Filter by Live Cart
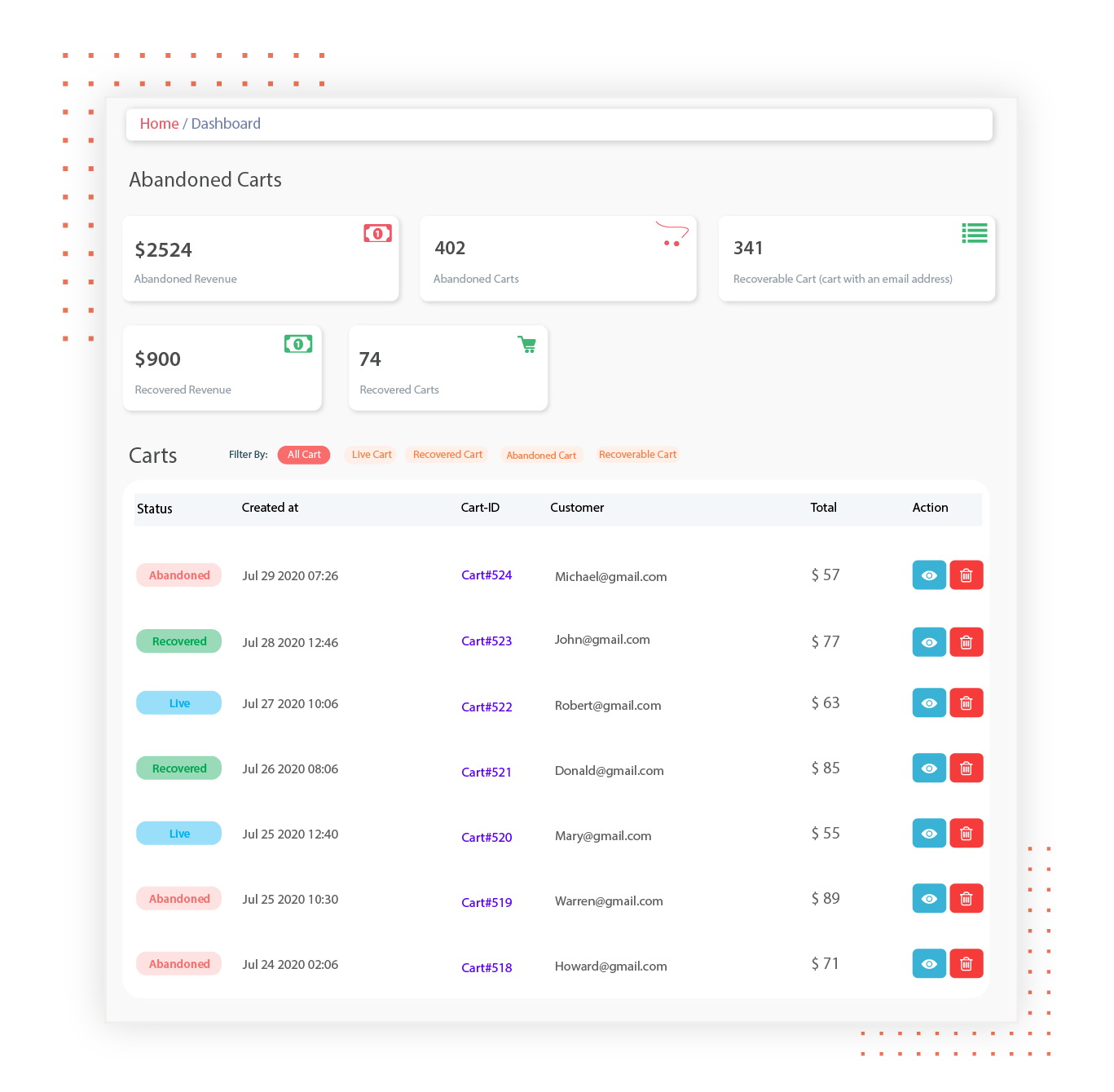 (372, 455)
